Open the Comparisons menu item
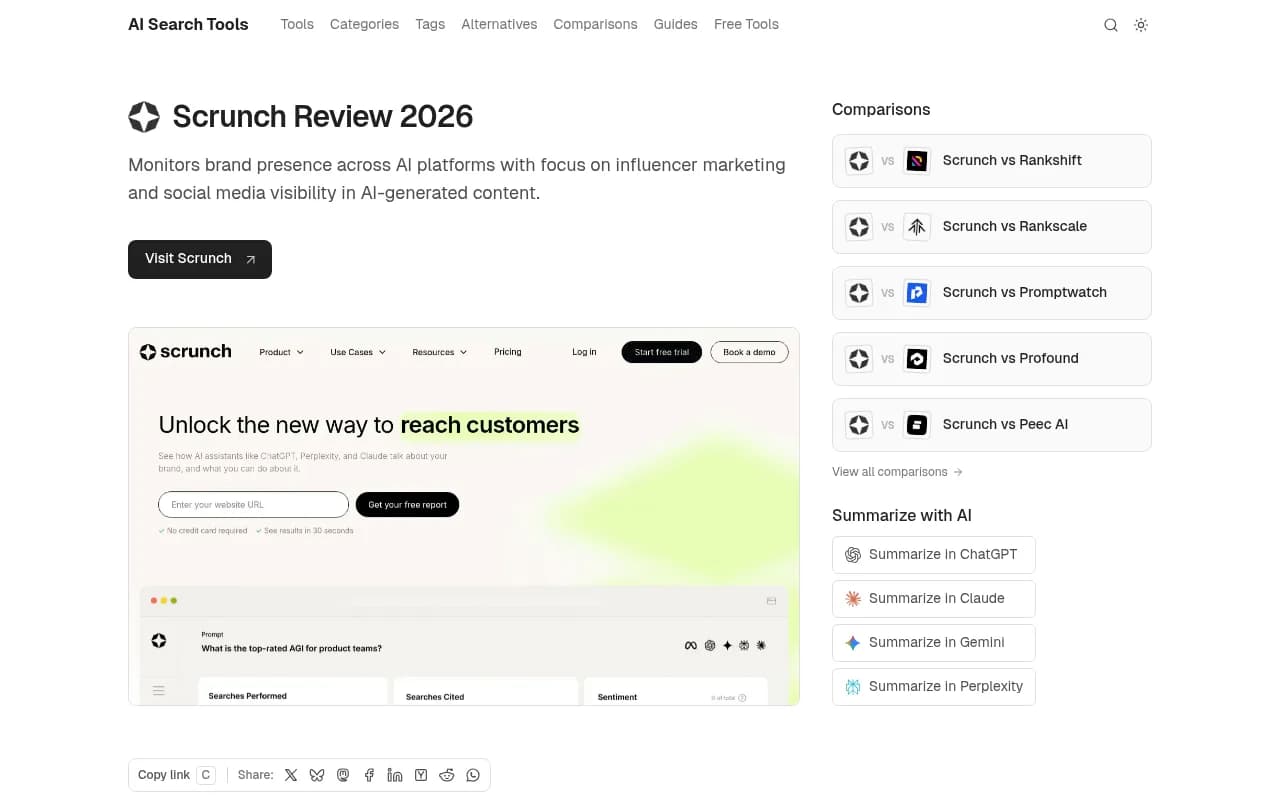The width and height of the screenshot is (1280, 800). click(x=595, y=24)
